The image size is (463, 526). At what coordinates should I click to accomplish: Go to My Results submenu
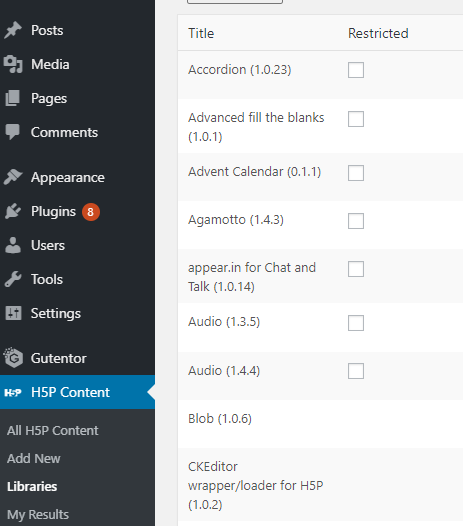point(38,514)
